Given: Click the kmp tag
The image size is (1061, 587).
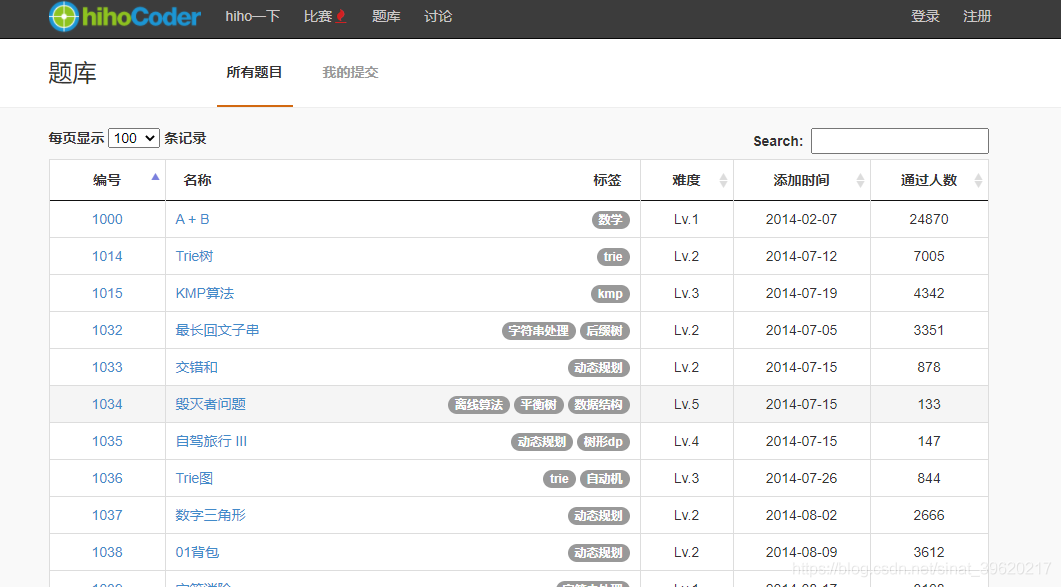Looking at the screenshot, I should pos(610,294).
